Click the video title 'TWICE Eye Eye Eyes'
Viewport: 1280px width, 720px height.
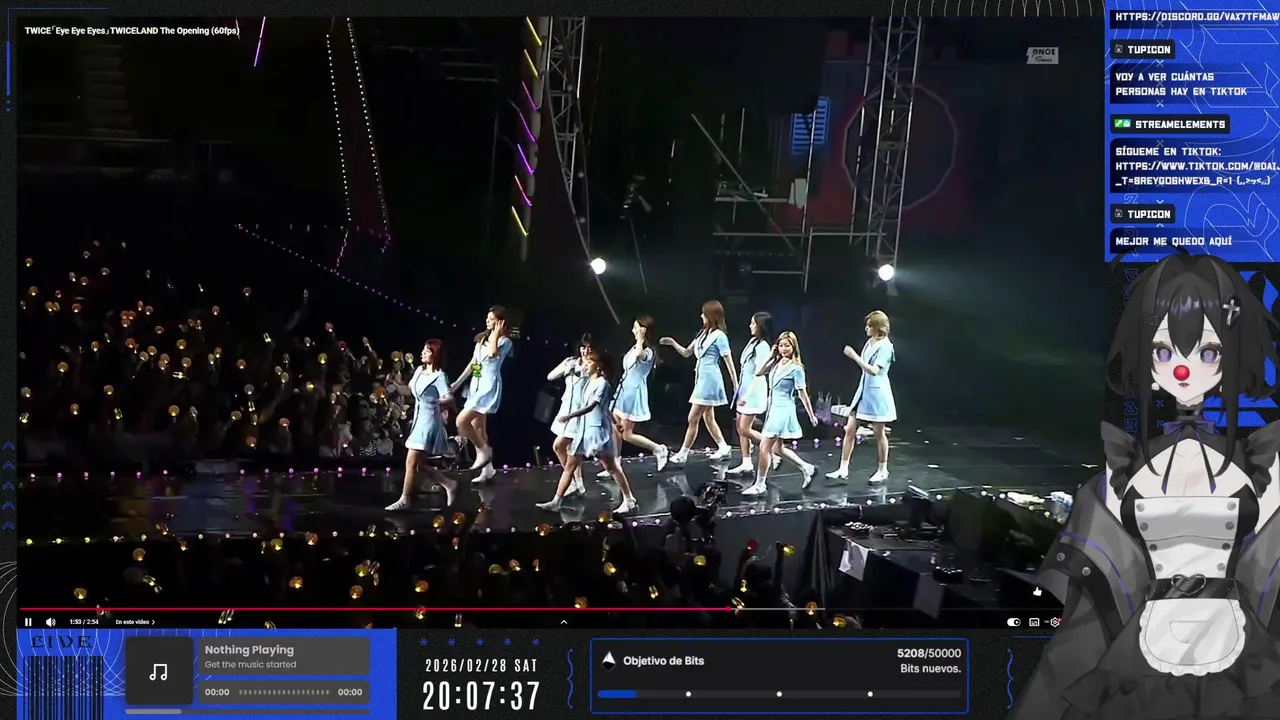132,31
